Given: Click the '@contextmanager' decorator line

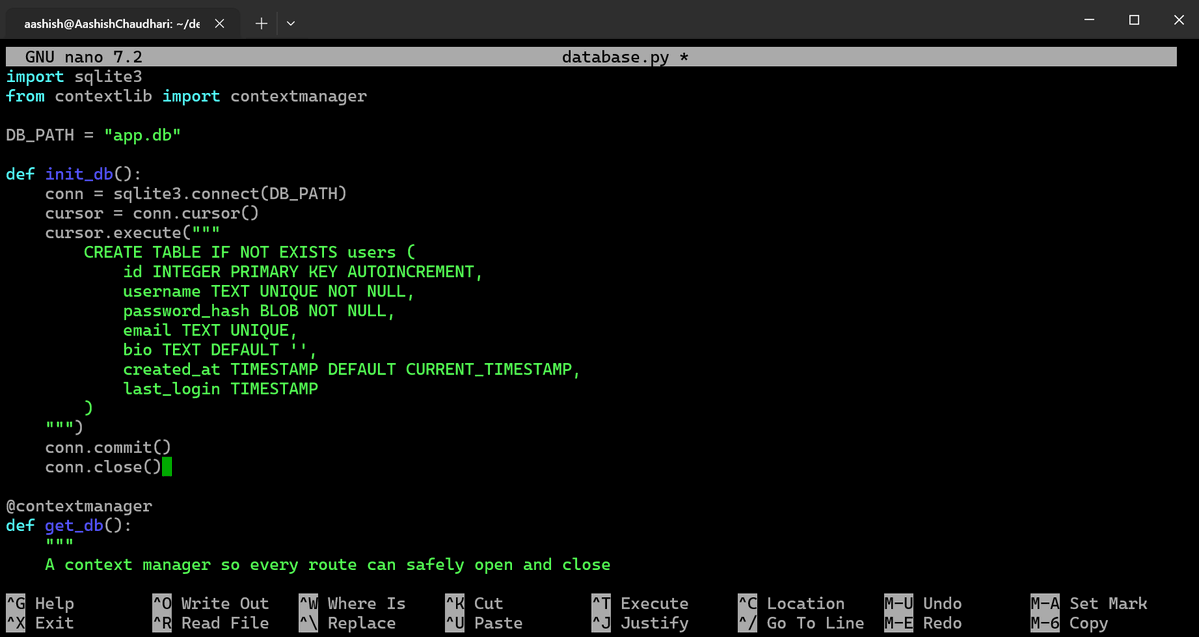Looking at the screenshot, I should click(80, 506).
